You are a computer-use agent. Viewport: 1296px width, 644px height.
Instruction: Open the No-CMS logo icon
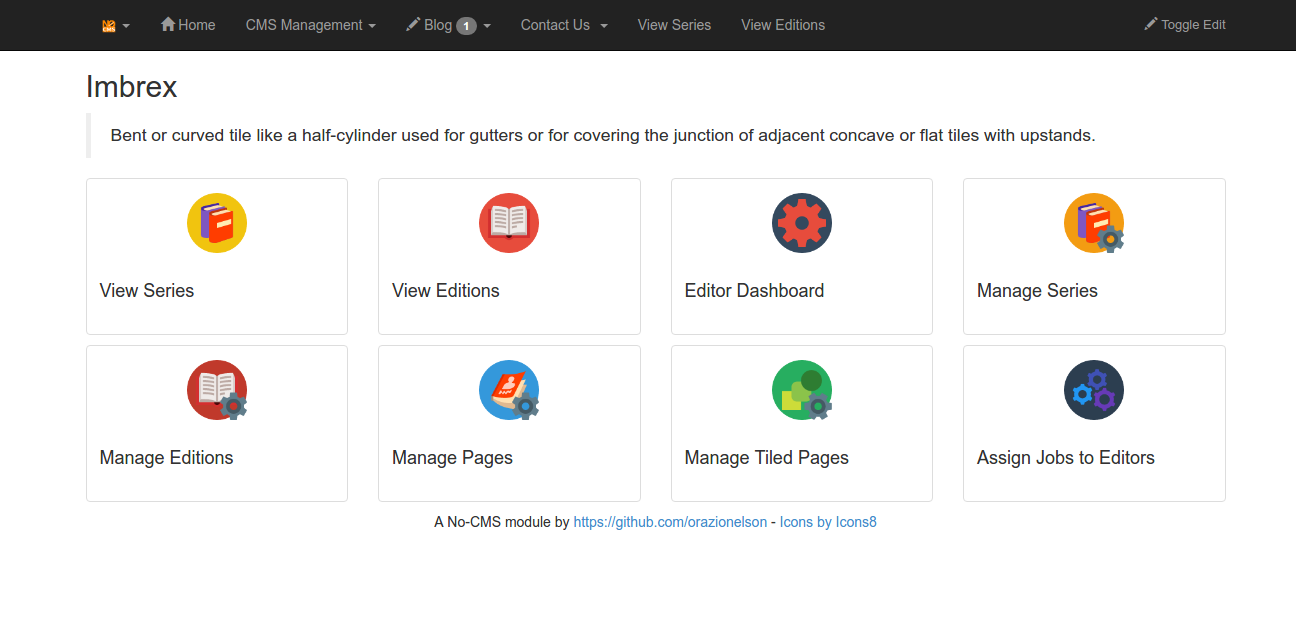[110, 25]
